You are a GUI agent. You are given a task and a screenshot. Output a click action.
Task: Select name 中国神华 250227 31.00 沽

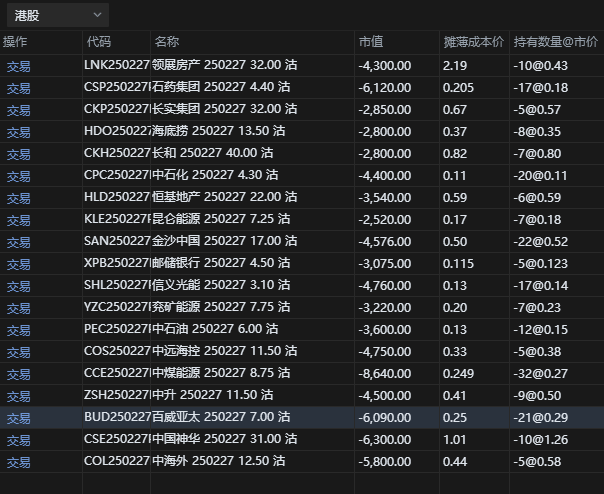click(x=225, y=438)
